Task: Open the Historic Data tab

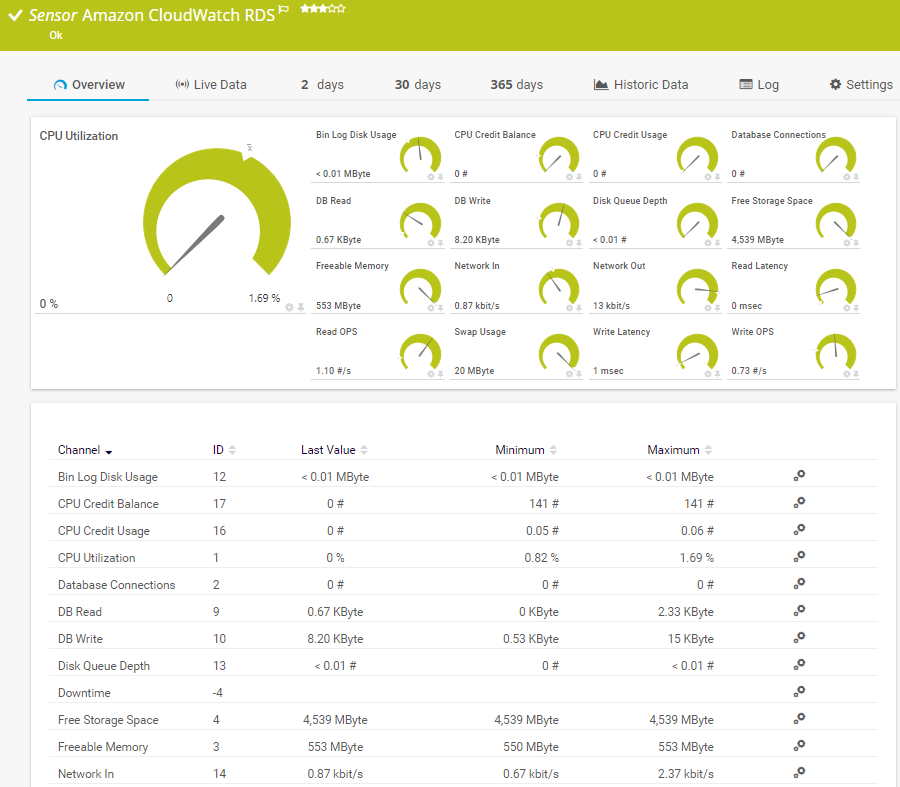Action: 640,85
